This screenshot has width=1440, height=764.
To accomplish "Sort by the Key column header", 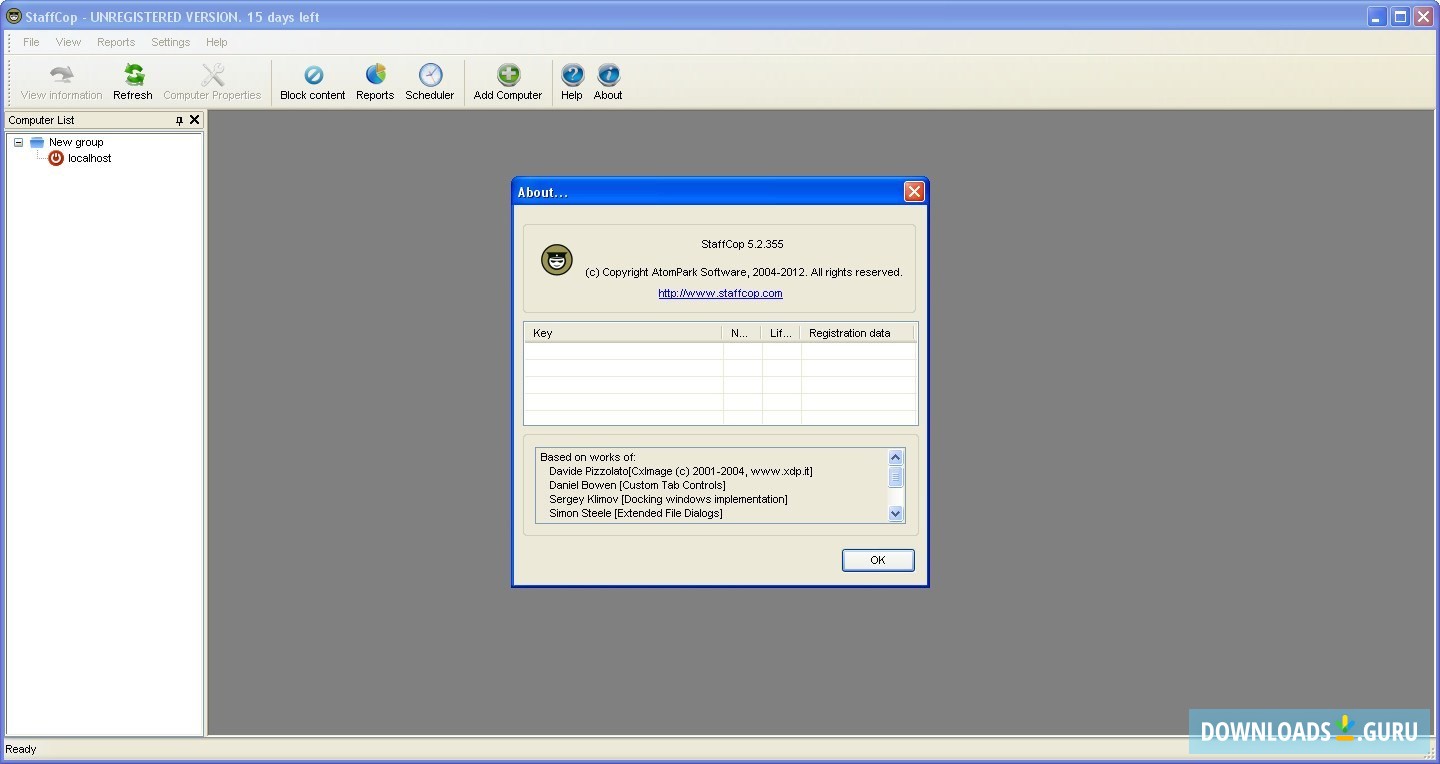I will (623, 333).
